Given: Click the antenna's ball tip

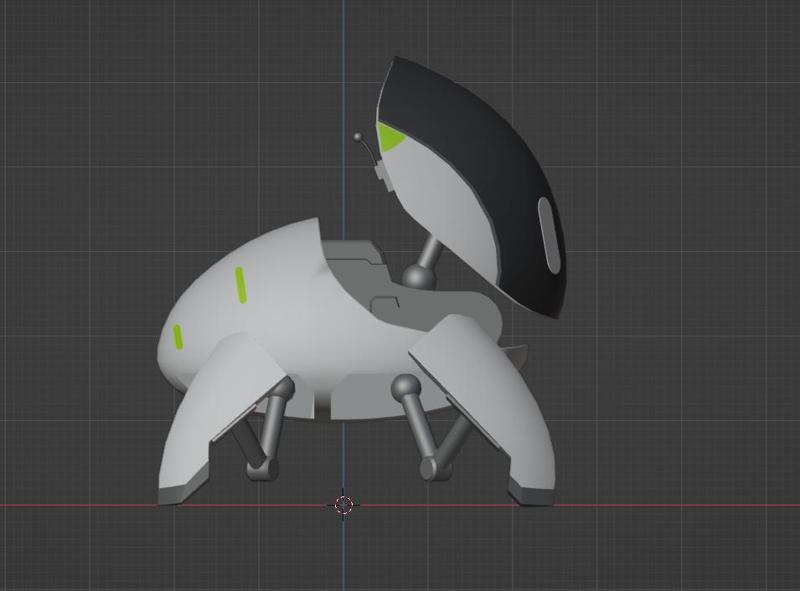Looking at the screenshot, I should 358,138.
